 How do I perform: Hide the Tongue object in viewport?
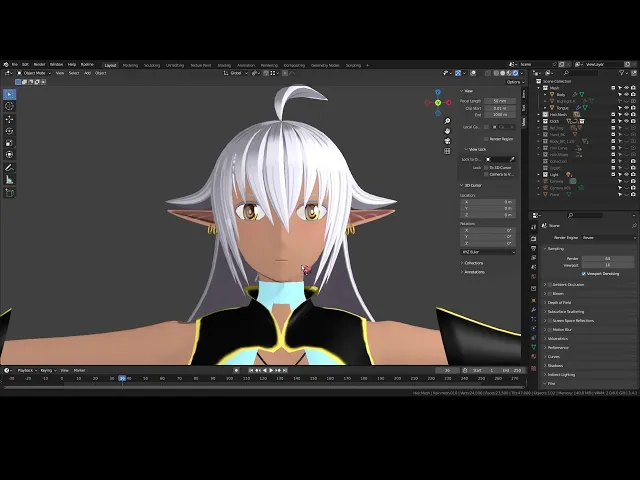pyautogui.click(x=627, y=108)
